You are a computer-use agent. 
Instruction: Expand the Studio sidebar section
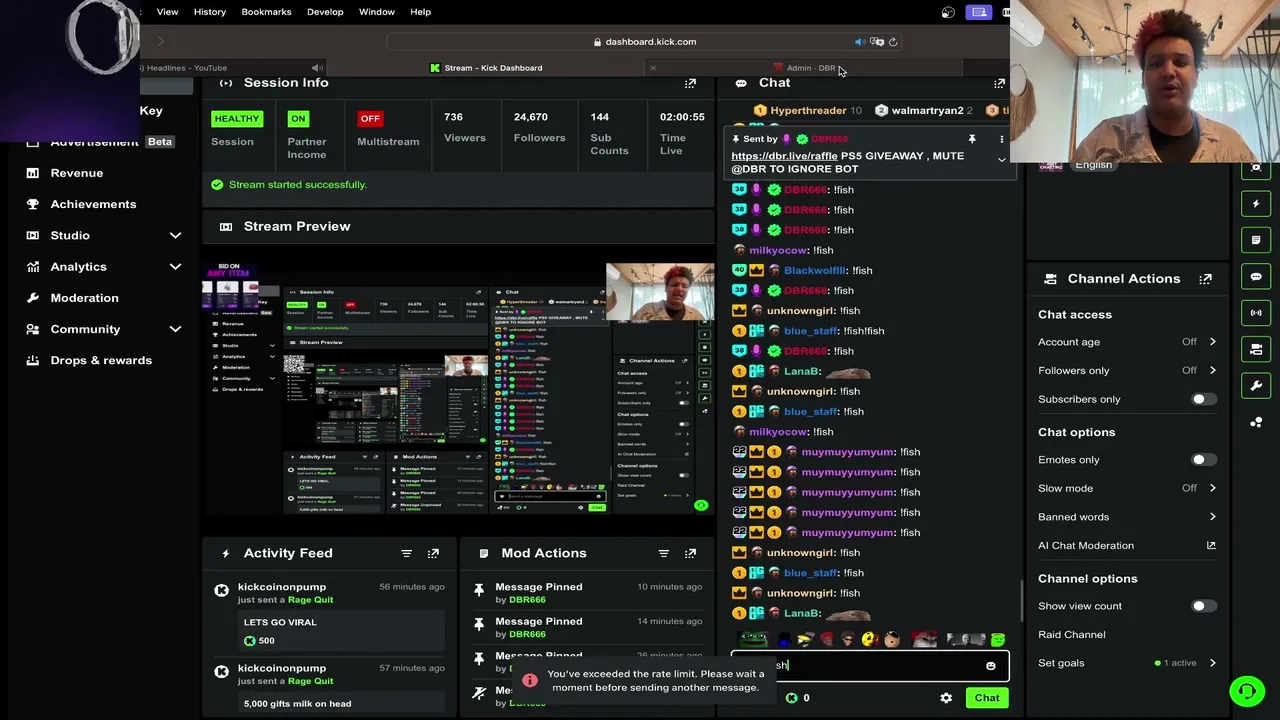coord(175,235)
